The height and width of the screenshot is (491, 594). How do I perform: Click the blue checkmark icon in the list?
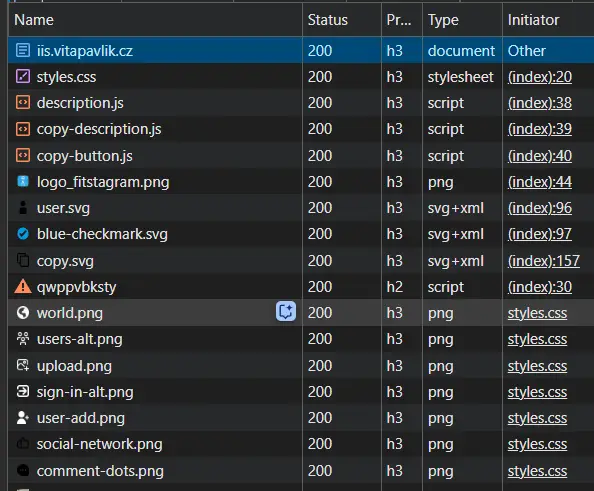coord(23,234)
